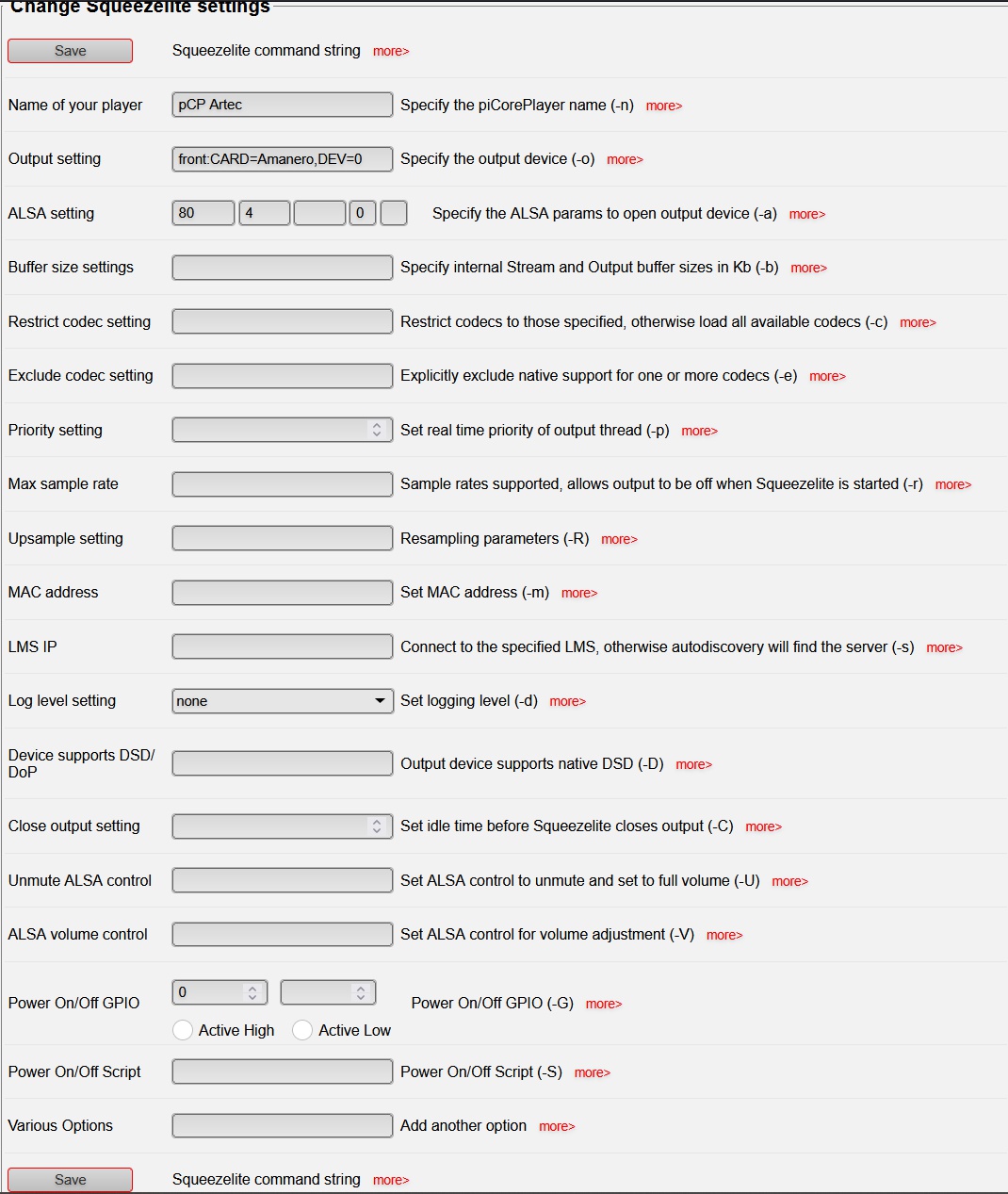The width and height of the screenshot is (1008, 1194).
Task: Click the first Power On/Off GPIO spinner
Action: [x=219, y=992]
